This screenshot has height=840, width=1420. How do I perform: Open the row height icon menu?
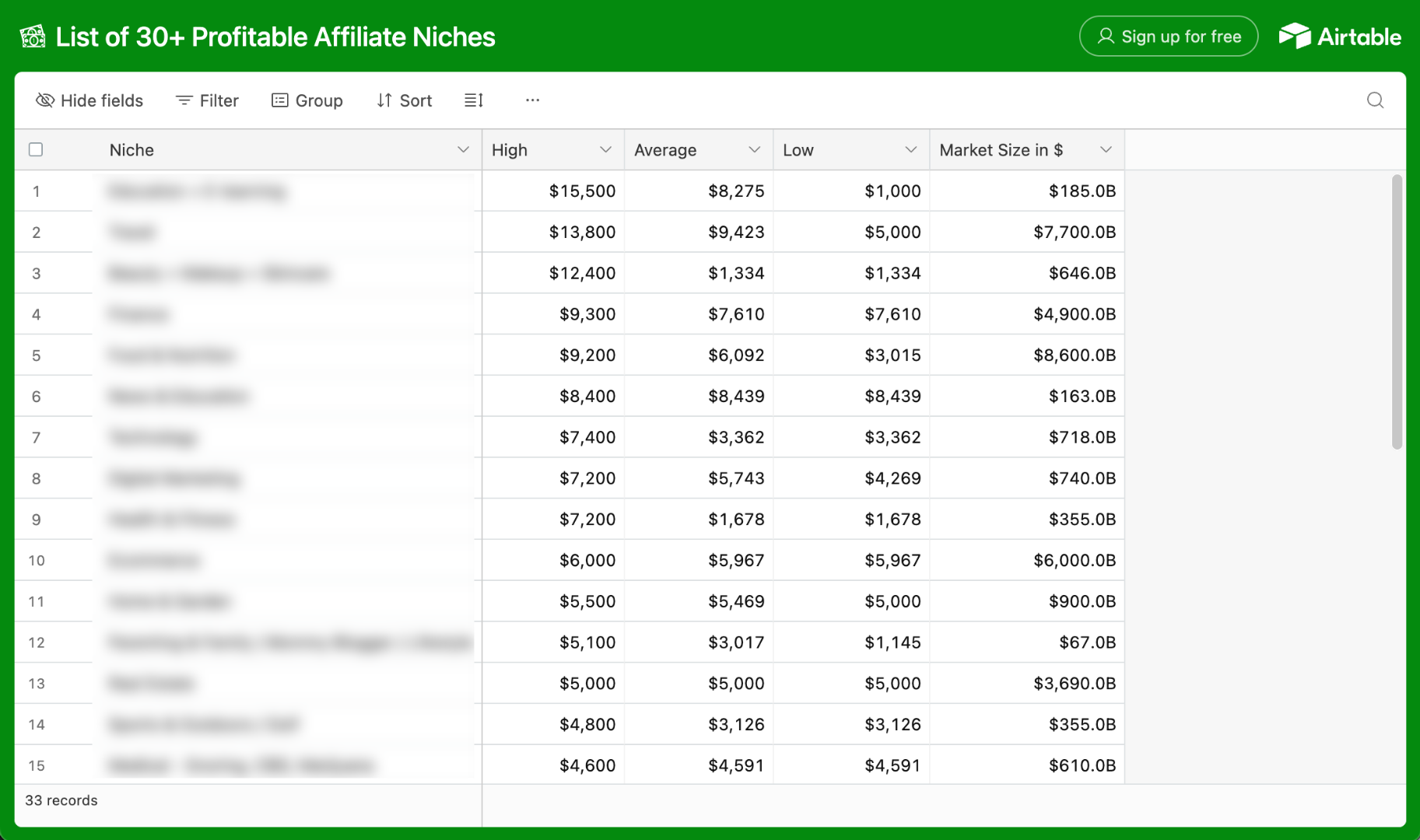tap(474, 100)
